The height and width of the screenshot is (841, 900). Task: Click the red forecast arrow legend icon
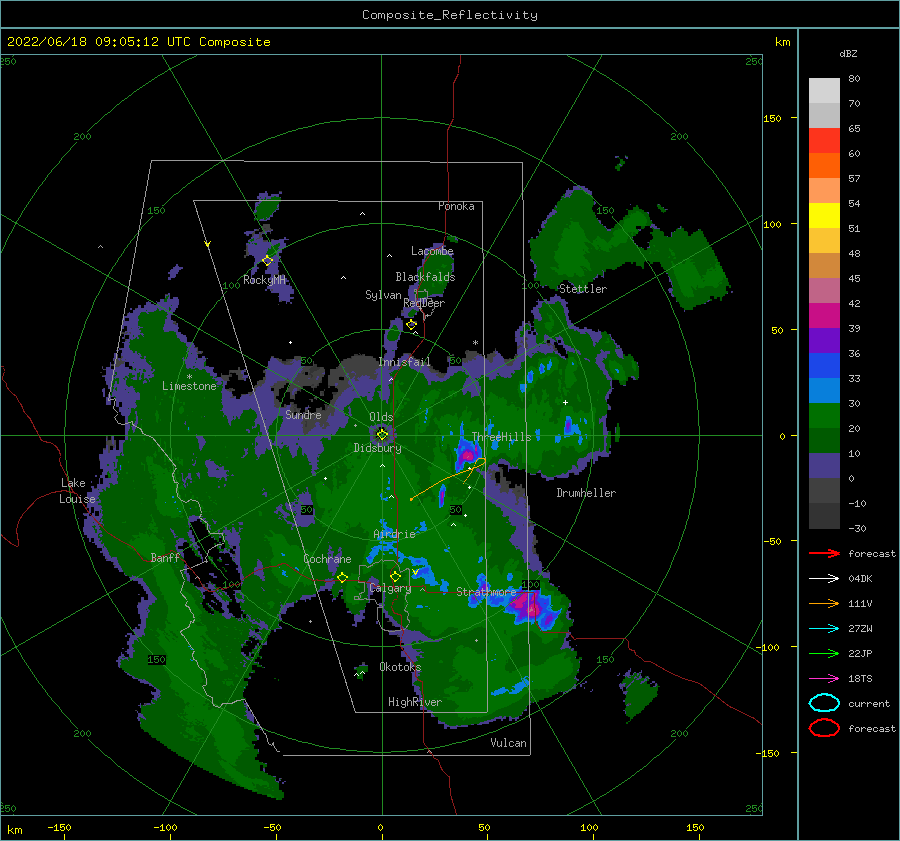coord(824,553)
